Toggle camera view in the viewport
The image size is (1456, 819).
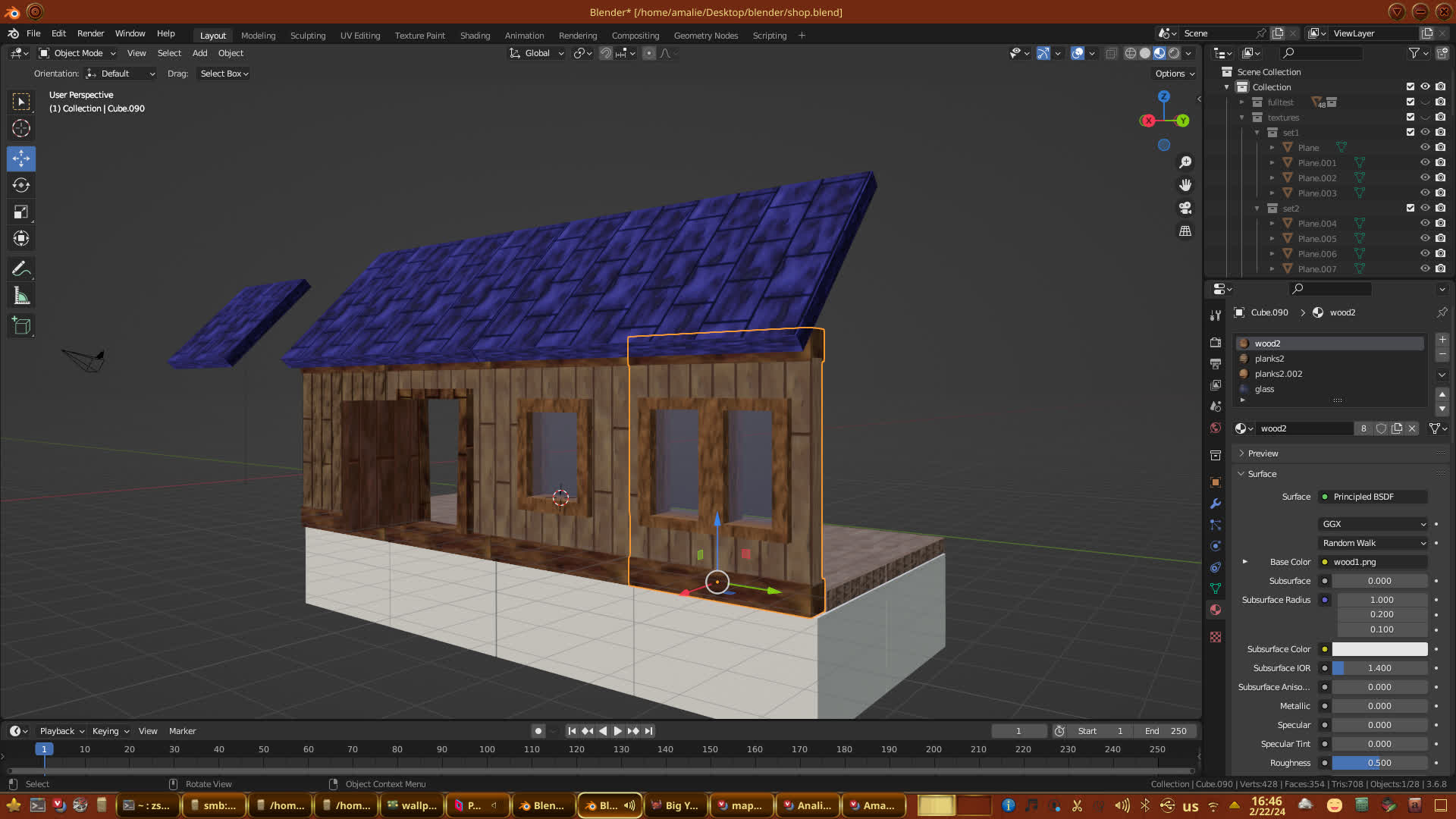tap(1185, 208)
